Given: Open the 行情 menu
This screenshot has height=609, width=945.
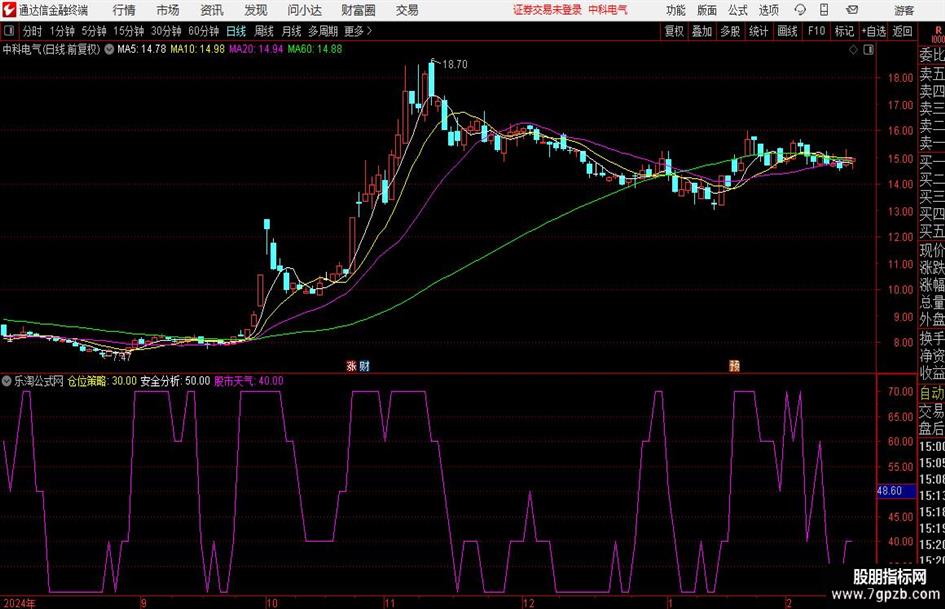Looking at the screenshot, I should coord(124,10).
